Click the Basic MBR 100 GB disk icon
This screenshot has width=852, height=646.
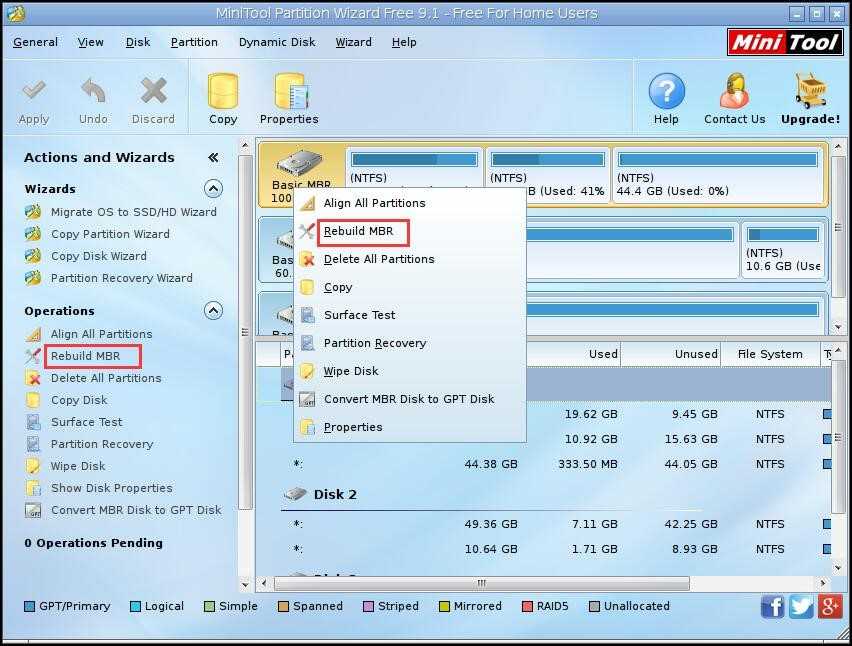pos(299,162)
